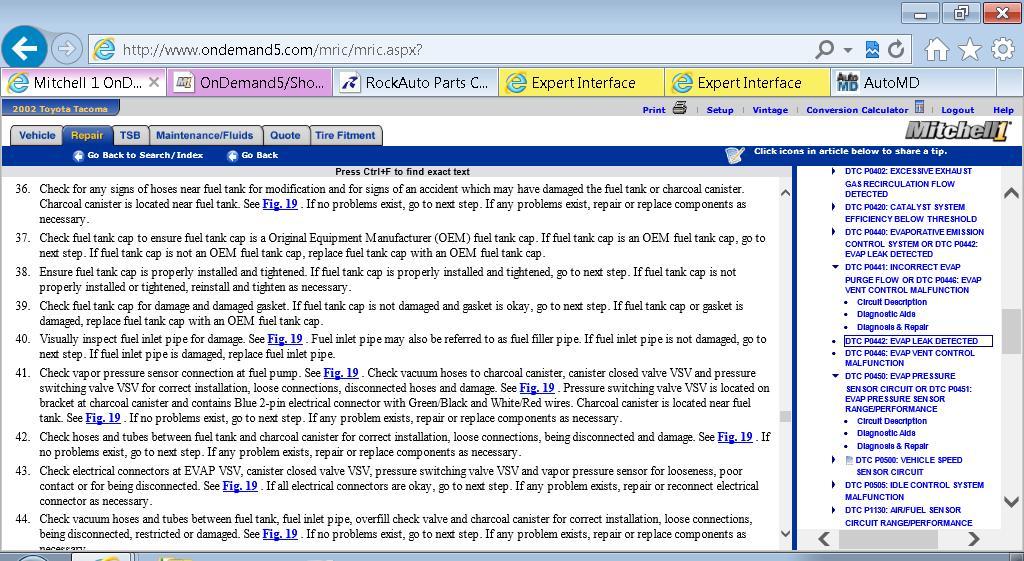Open Fig. 19 link in step 44
Screen dimensions: 1024x561
click(x=280, y=534)
